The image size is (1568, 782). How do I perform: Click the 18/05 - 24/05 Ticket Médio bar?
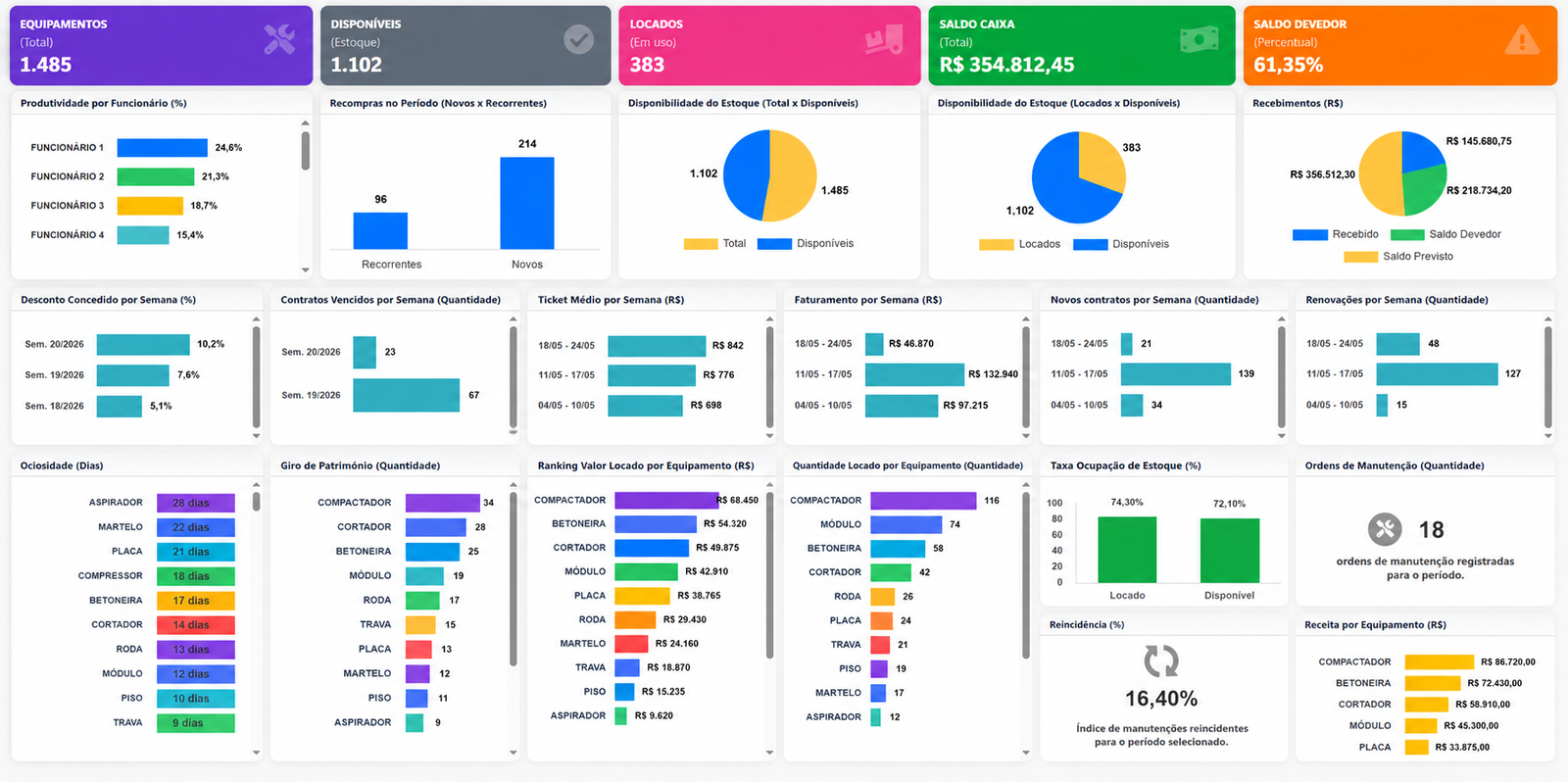coord(657,346)
